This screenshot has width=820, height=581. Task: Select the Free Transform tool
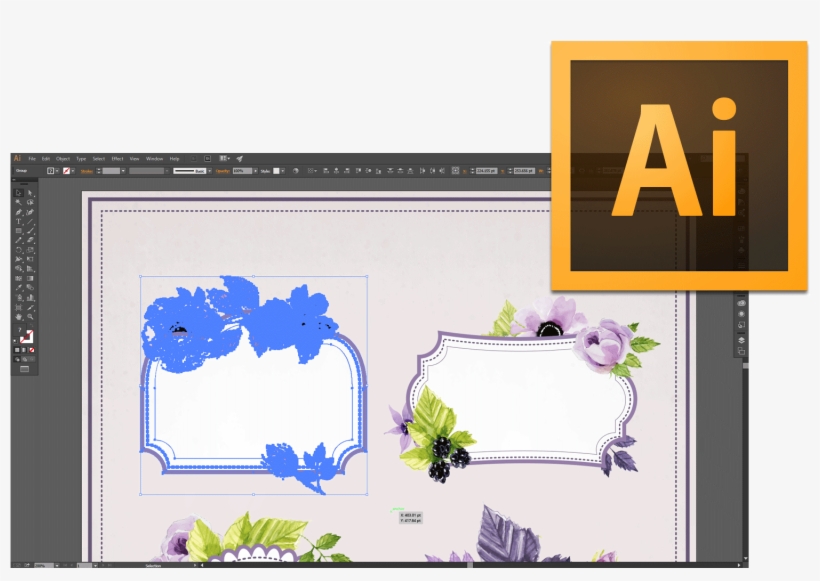[30, 259]
